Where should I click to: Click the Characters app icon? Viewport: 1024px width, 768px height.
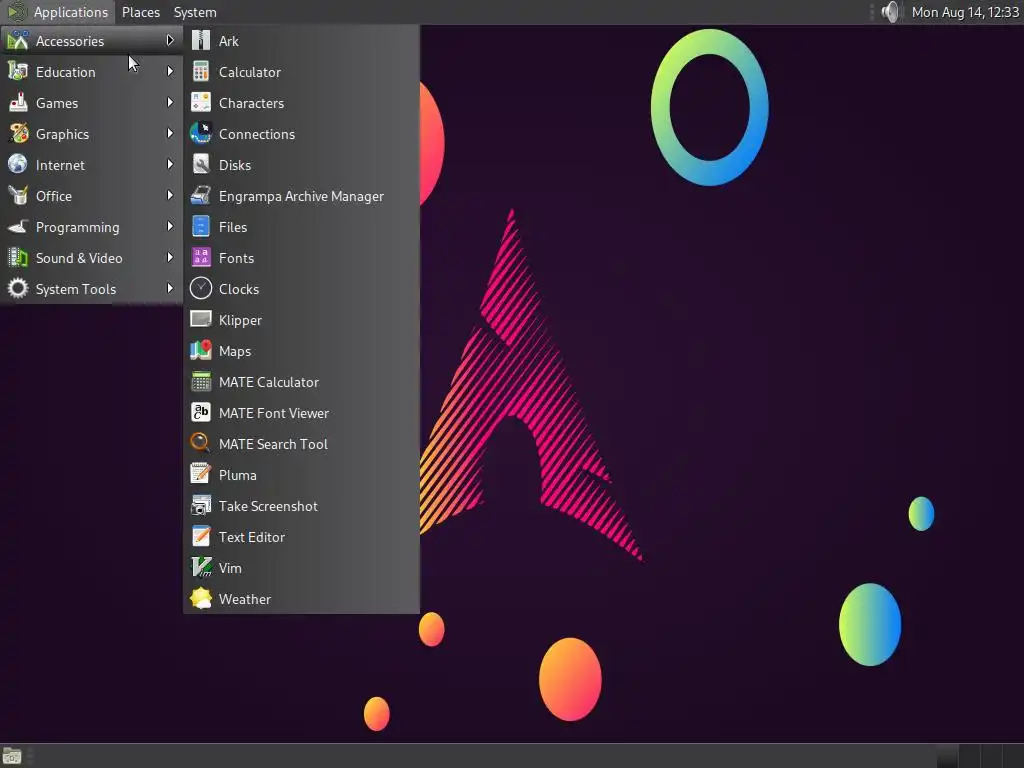pos(200,103)
